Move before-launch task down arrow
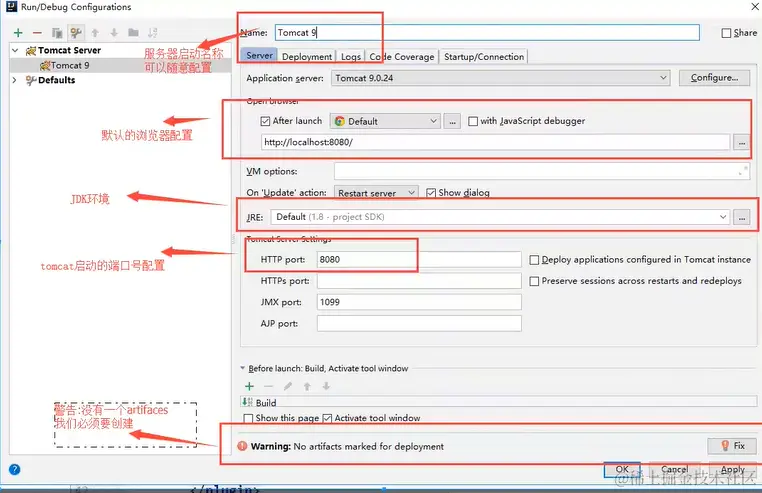The width and height of the screenshot is (762, 493). coord(326,386)
